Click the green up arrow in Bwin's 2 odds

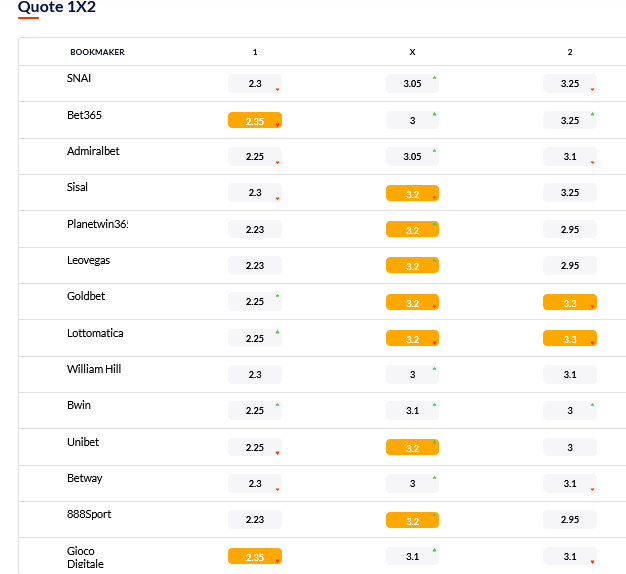592,405
